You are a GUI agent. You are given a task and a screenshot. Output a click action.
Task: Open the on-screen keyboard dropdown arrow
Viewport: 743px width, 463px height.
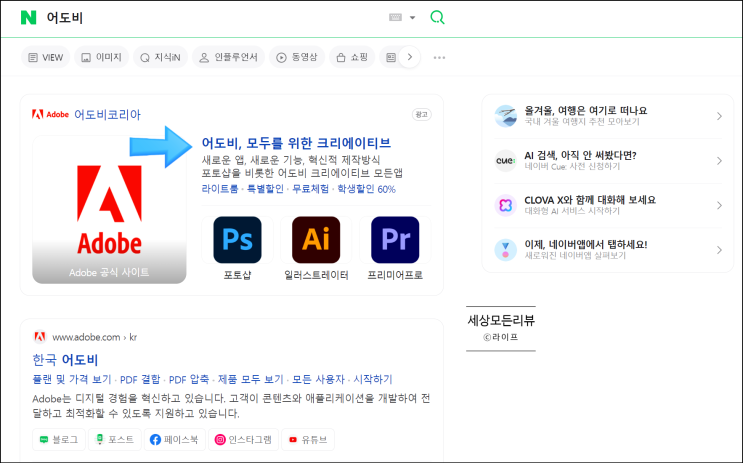click(x=412, y=18)
